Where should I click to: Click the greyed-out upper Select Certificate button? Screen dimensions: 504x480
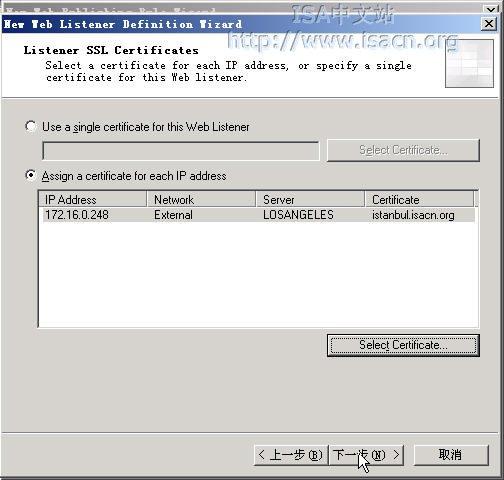(403, 150)
